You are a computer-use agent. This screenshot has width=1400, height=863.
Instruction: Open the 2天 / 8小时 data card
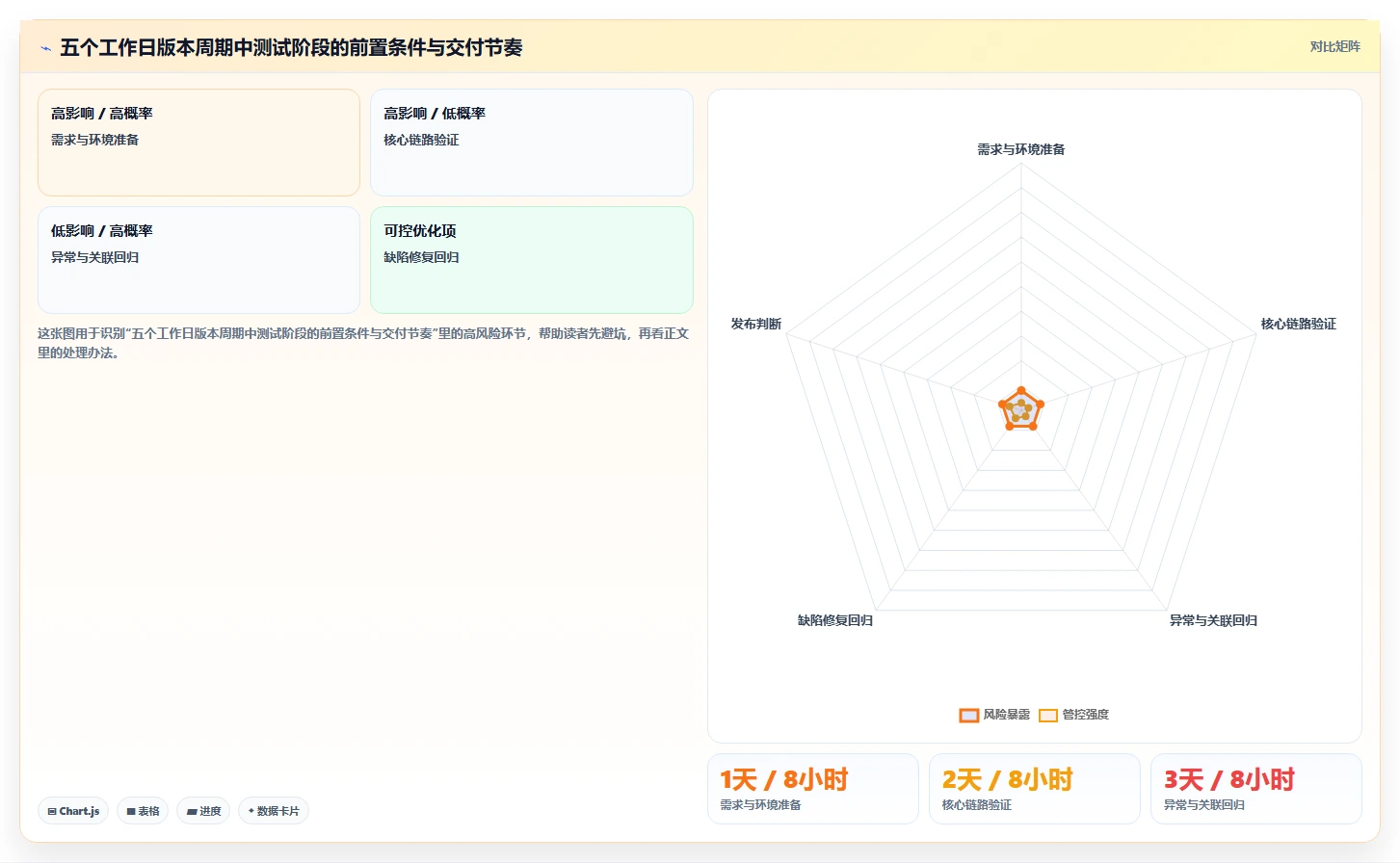coord(1035,789)
